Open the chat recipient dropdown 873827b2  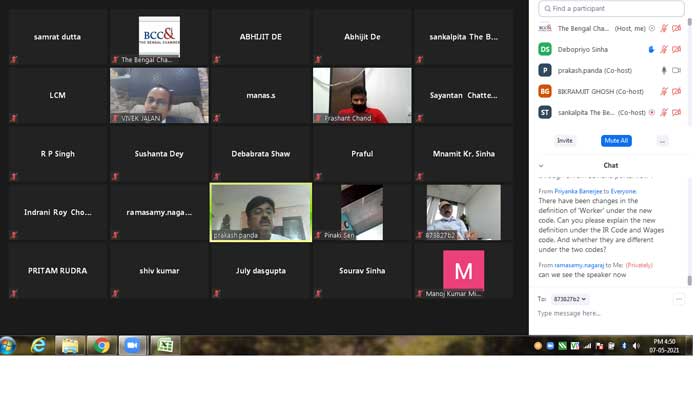pos(570,299)
